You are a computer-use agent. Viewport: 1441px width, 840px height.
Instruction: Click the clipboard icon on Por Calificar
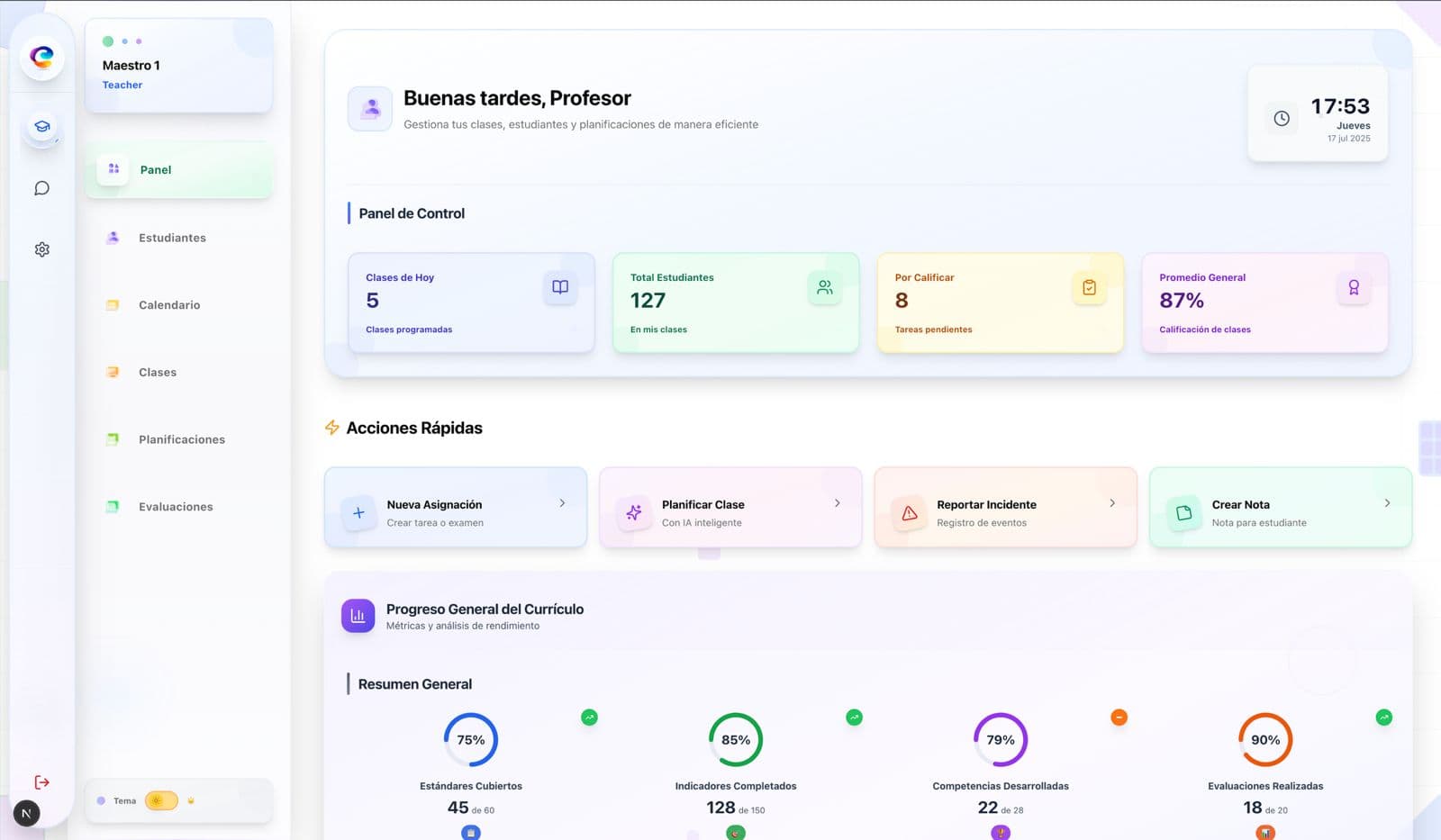[x=1089, y=287]
